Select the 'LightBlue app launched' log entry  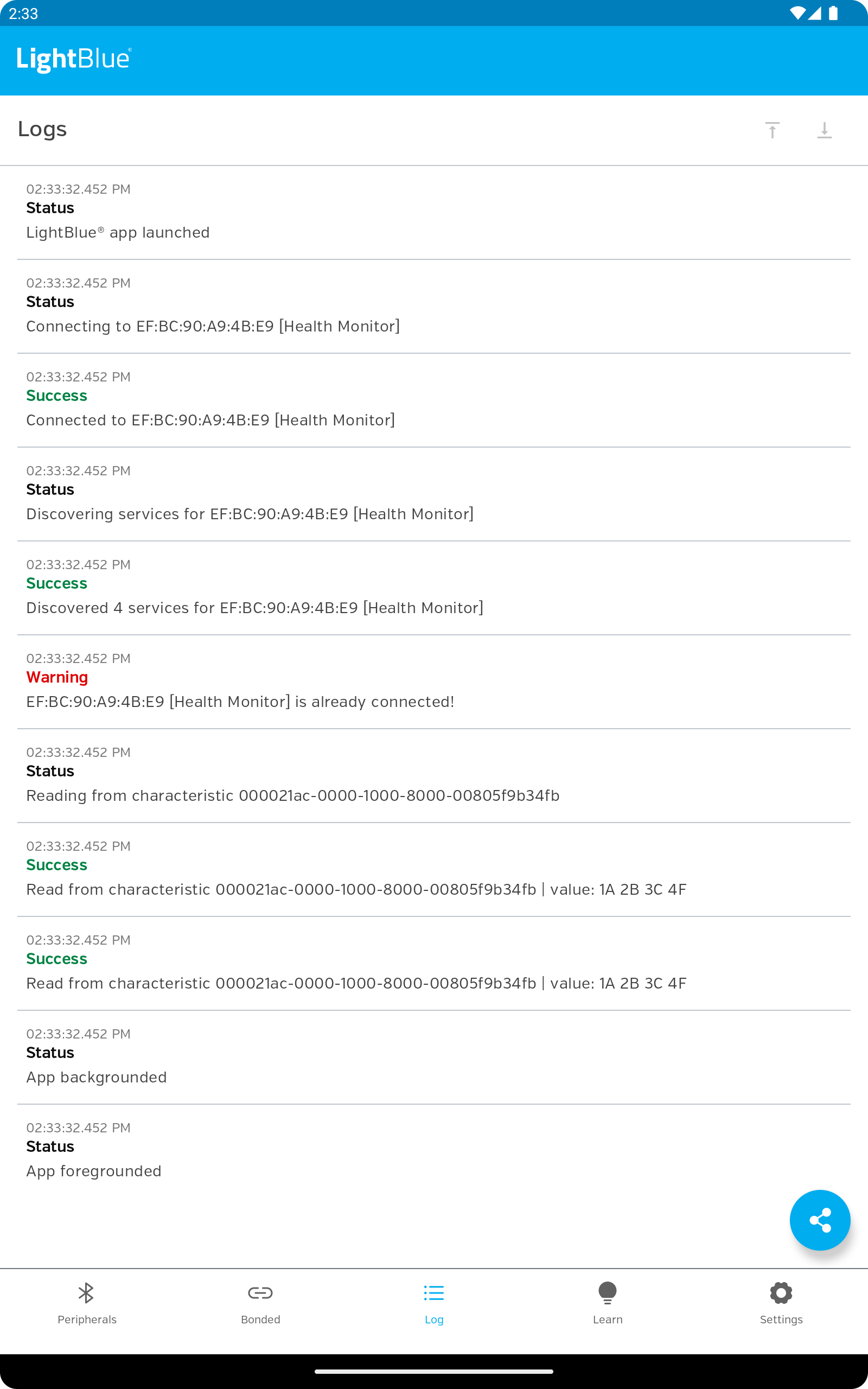coord(434,212)
